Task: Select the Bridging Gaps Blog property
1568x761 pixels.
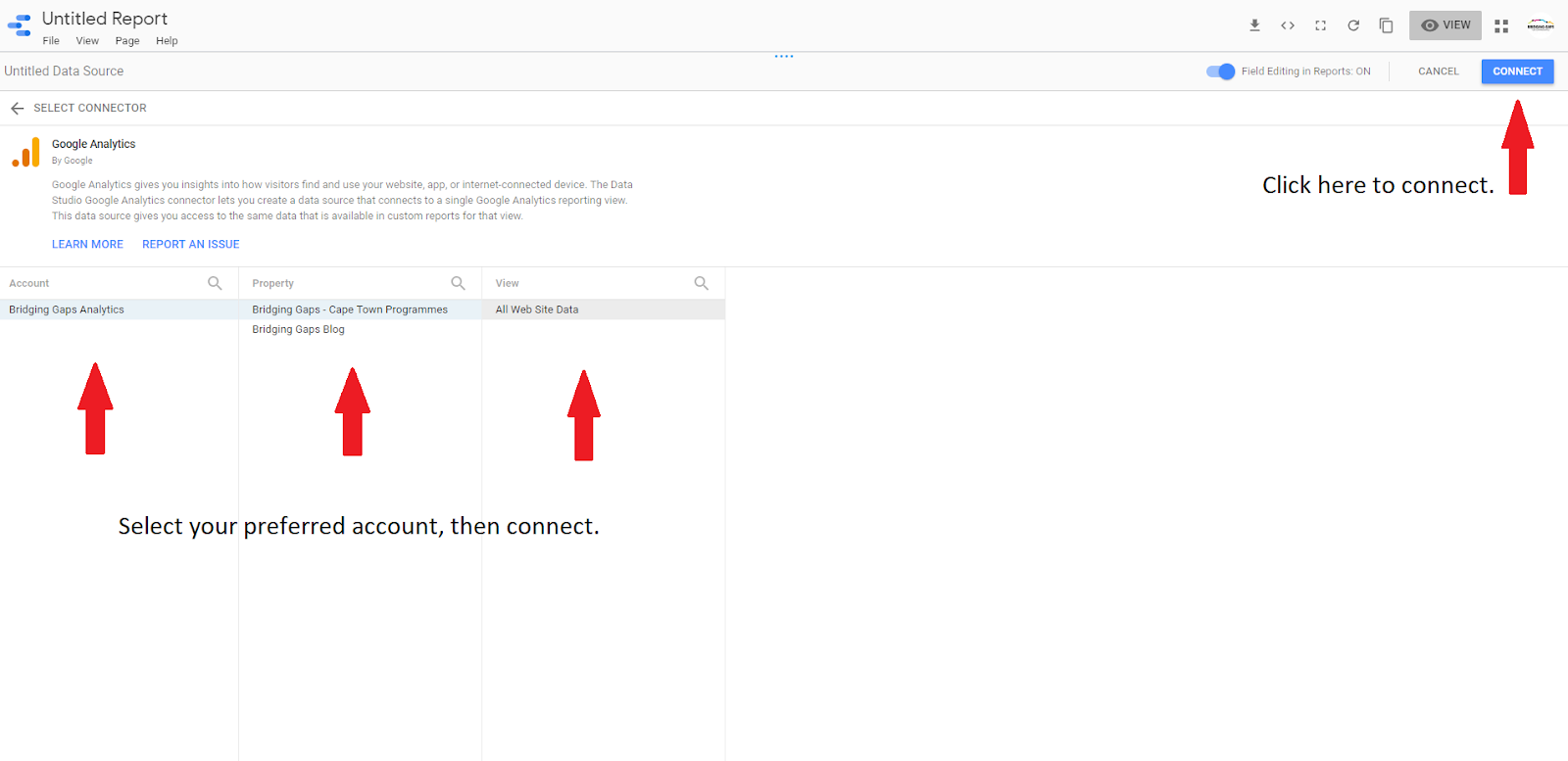Action: [361, 329]
